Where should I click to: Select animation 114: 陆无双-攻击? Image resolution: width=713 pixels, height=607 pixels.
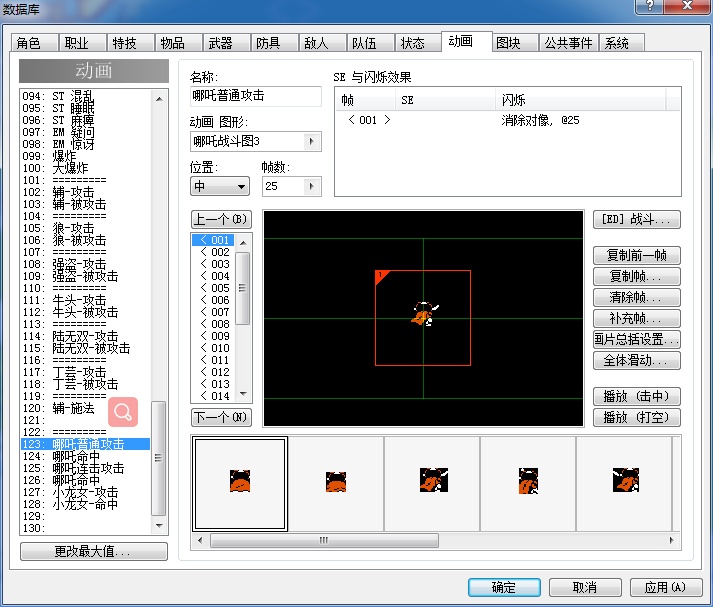[85, 336]
